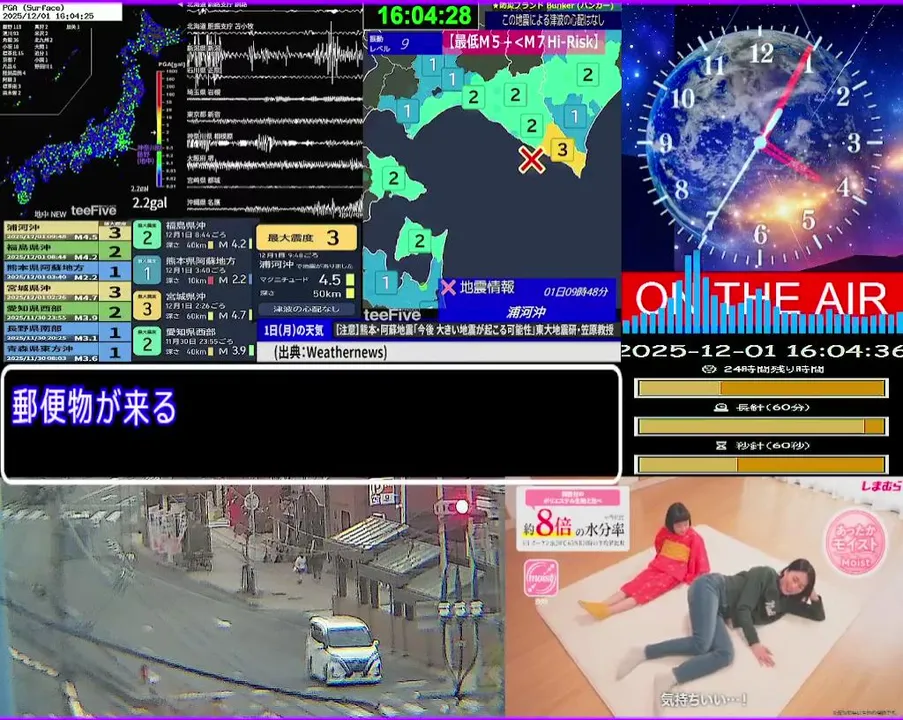The image size is (903, 720).
Task: Click the 24時間残り時間 progress bar
Action: pyautogui.click(x=761, y=388)
